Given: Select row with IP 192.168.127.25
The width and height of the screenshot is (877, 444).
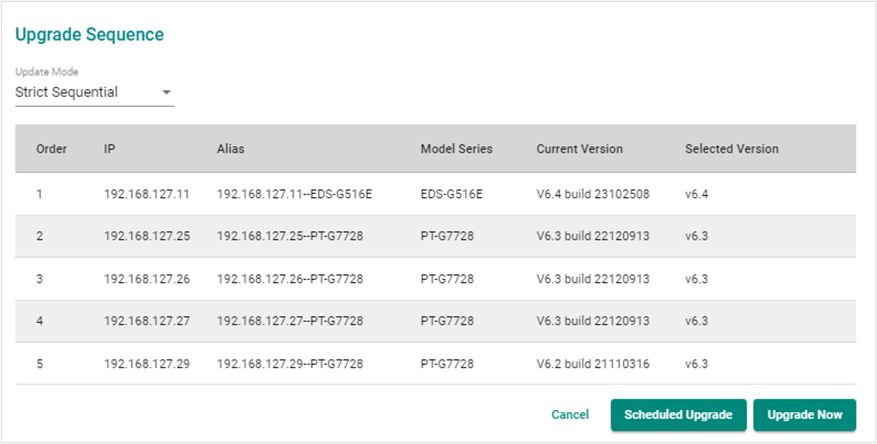Looking at the screenshot, I should click(x=435, y=236).
